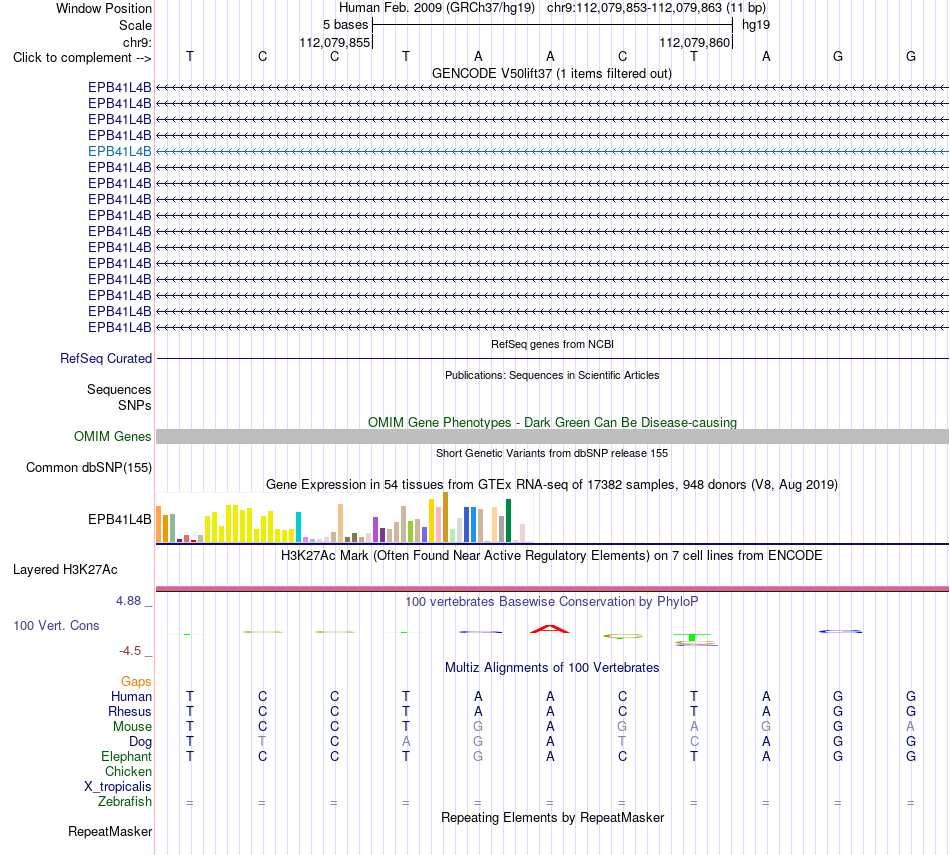Click "RefSeq genes from NCBI" track title
Image resolution: width=950 pixels, height=855 pixels.
click(552, 344)
